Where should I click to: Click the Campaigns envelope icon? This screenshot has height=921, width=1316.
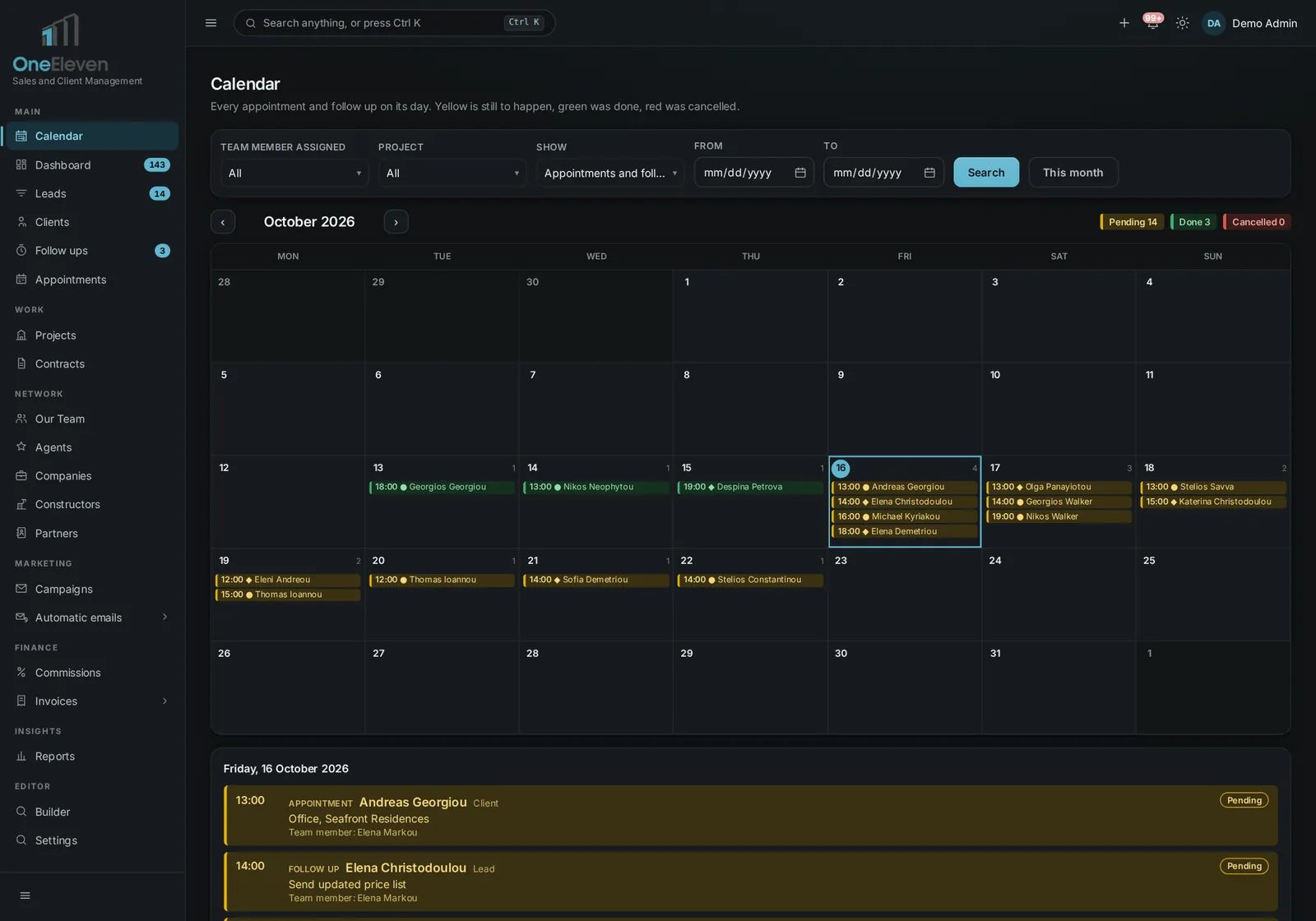pyautogui.click(x=21, y=589)
